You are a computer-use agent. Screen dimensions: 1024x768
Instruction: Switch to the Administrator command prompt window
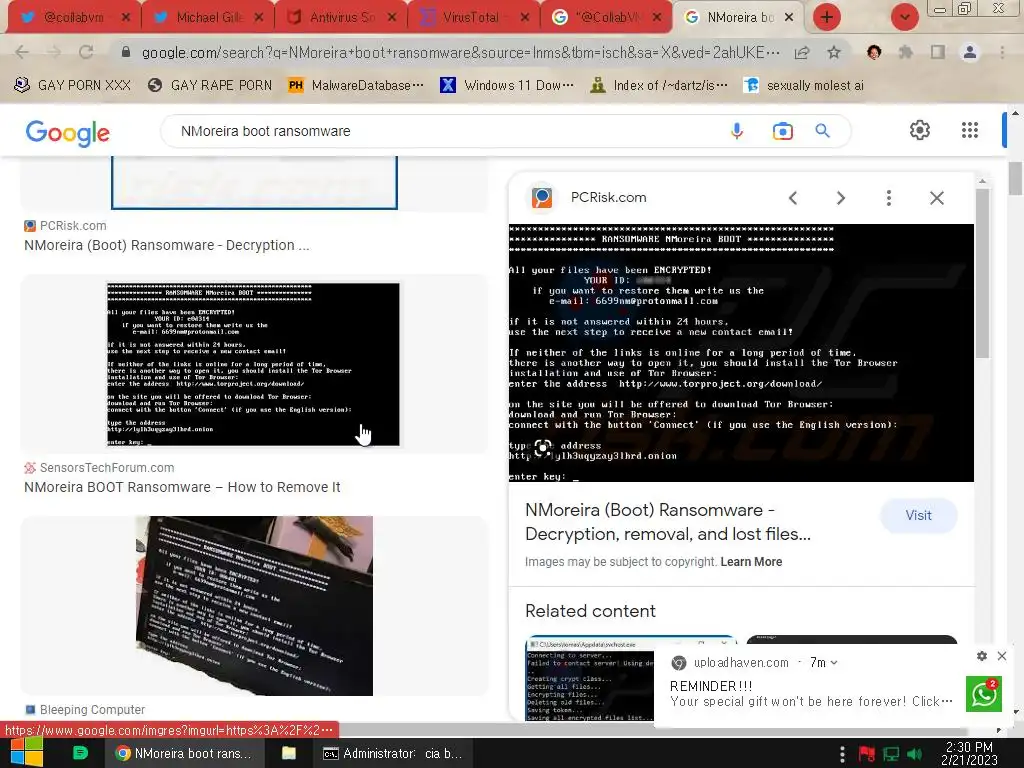[x=392, y=753]
